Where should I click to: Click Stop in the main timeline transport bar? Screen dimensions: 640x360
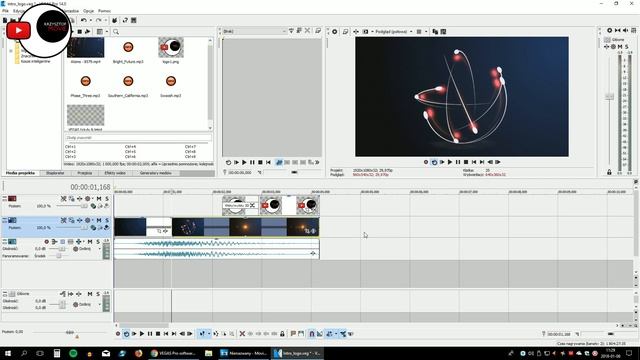[x=158, y=334]
